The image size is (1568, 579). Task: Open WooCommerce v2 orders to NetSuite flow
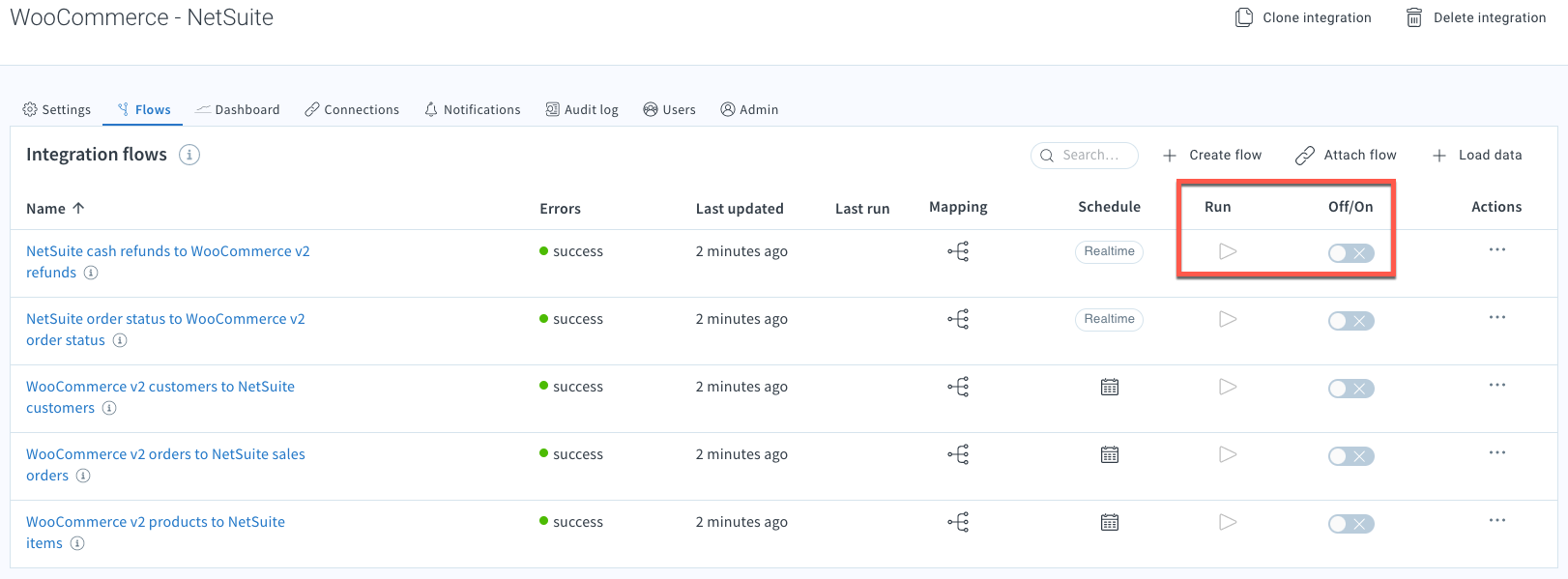(x=165, y=465)
